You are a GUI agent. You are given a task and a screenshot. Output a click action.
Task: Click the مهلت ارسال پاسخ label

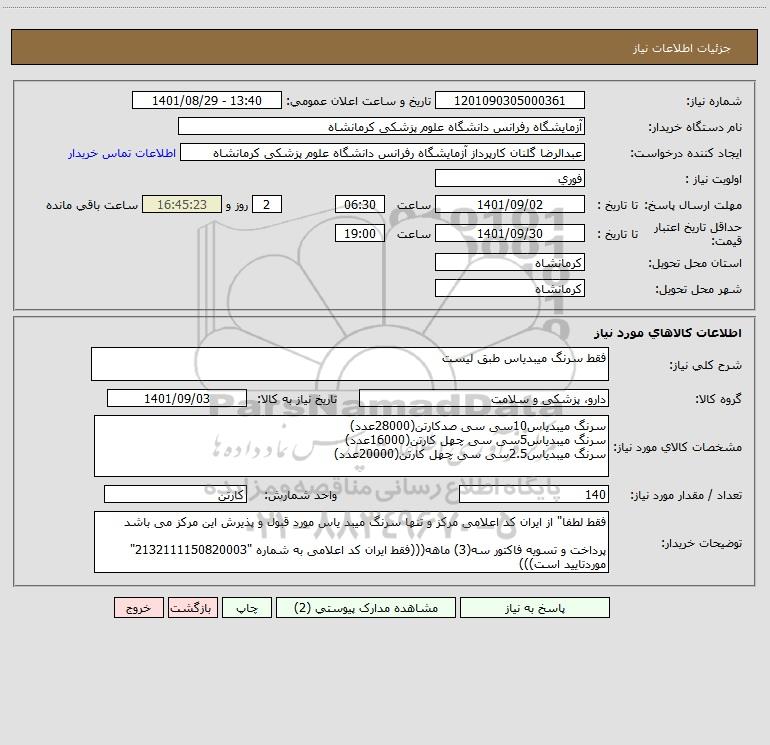(x=693, y=205)
